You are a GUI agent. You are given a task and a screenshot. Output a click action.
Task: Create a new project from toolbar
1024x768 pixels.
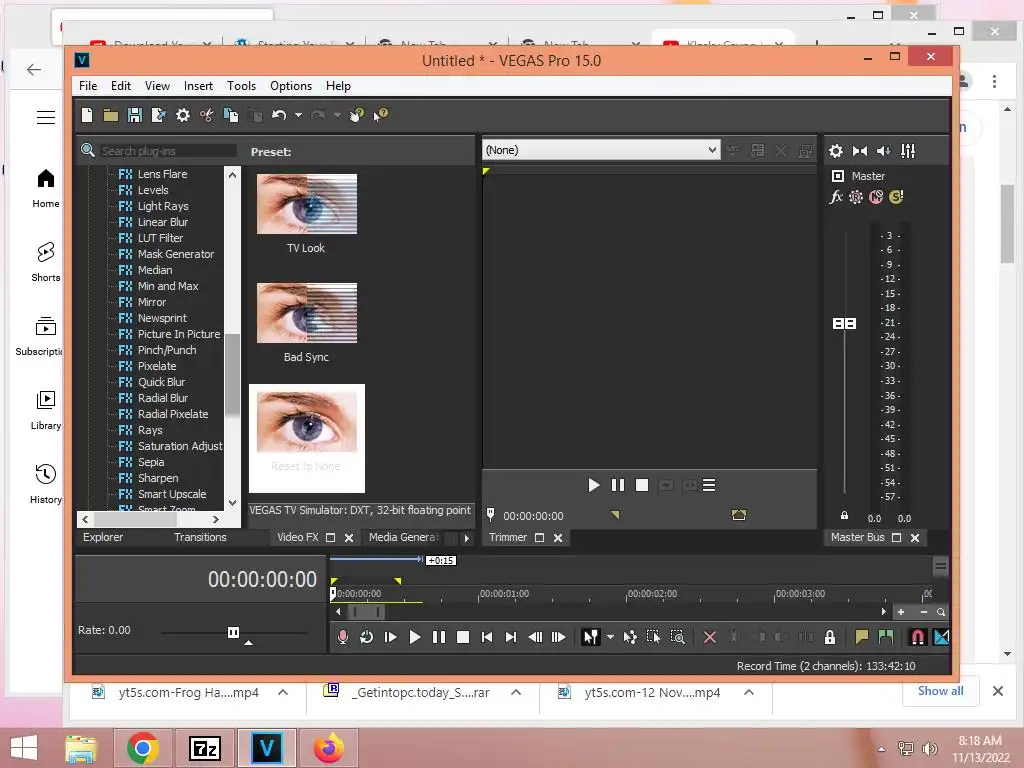pos(87,116)
